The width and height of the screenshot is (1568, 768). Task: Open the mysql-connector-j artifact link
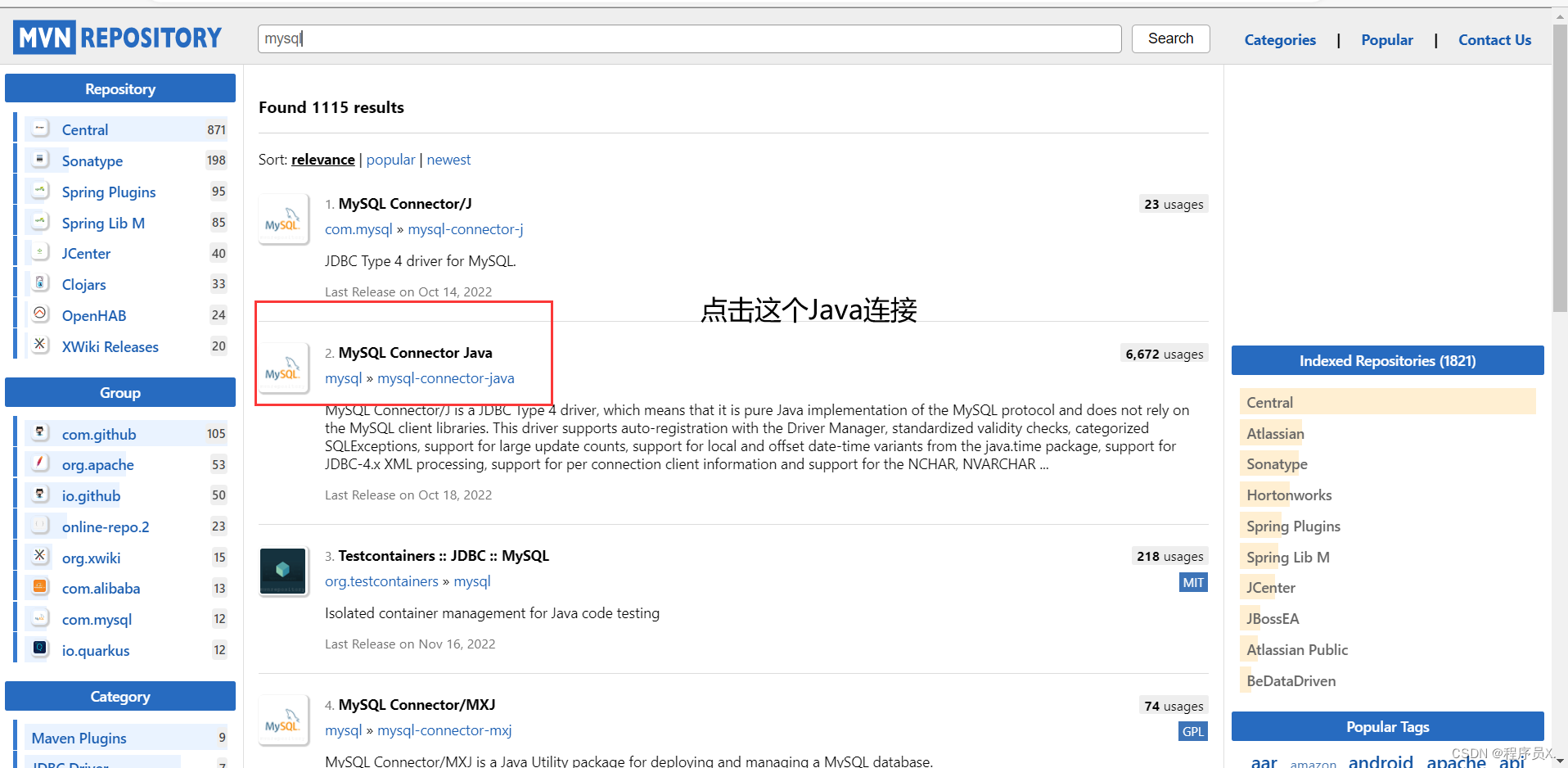click(x=466, y=229)
